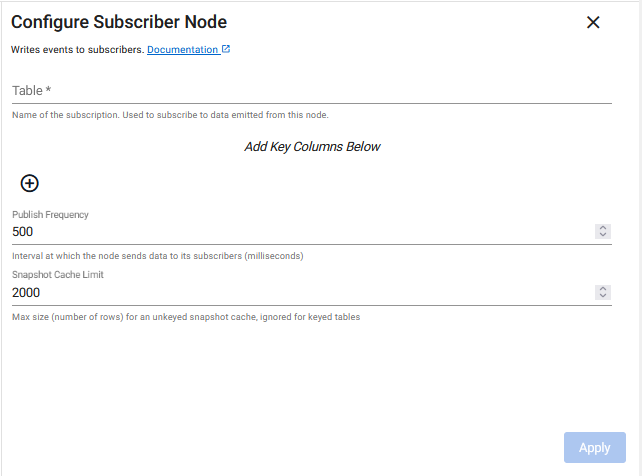The height and width of the screenshot is (476, 642).
Task: Decrease Publish Frequency using the down arrow
Action: point(603,235)
